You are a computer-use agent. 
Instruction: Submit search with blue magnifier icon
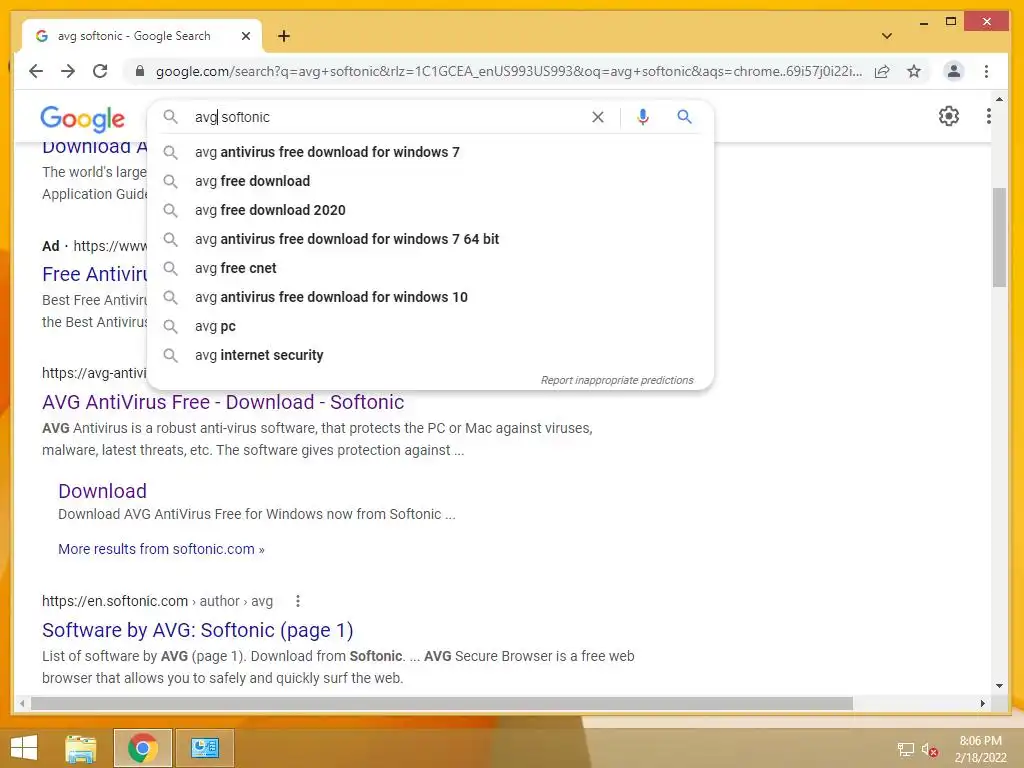(684, 117)
